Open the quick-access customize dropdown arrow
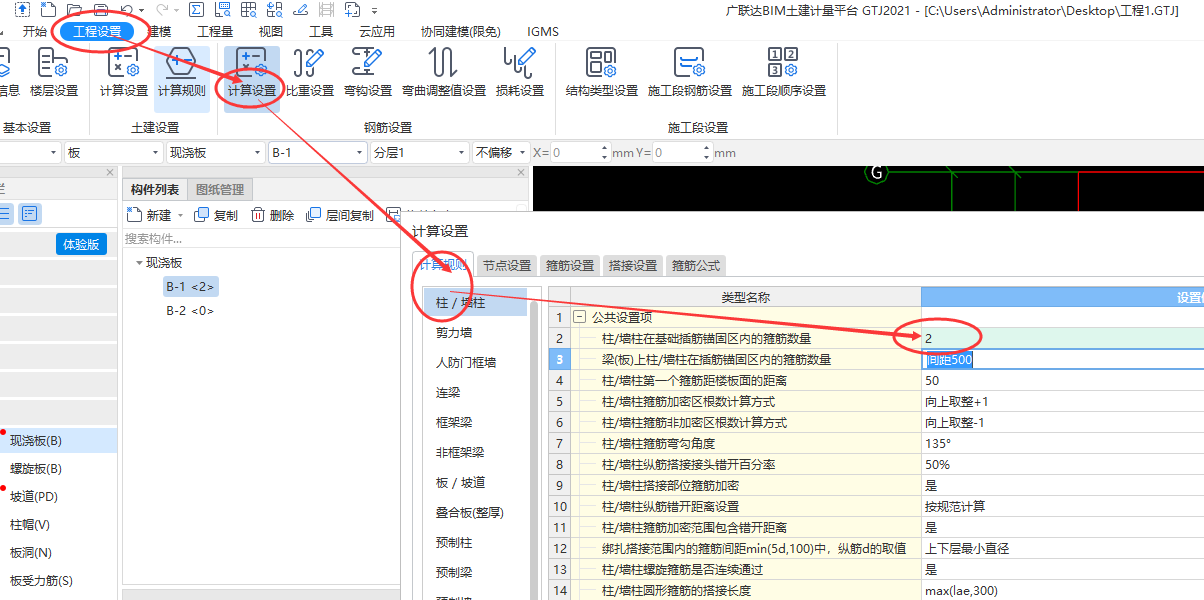This screenshot has height=600, width=1204. [374, 9]
